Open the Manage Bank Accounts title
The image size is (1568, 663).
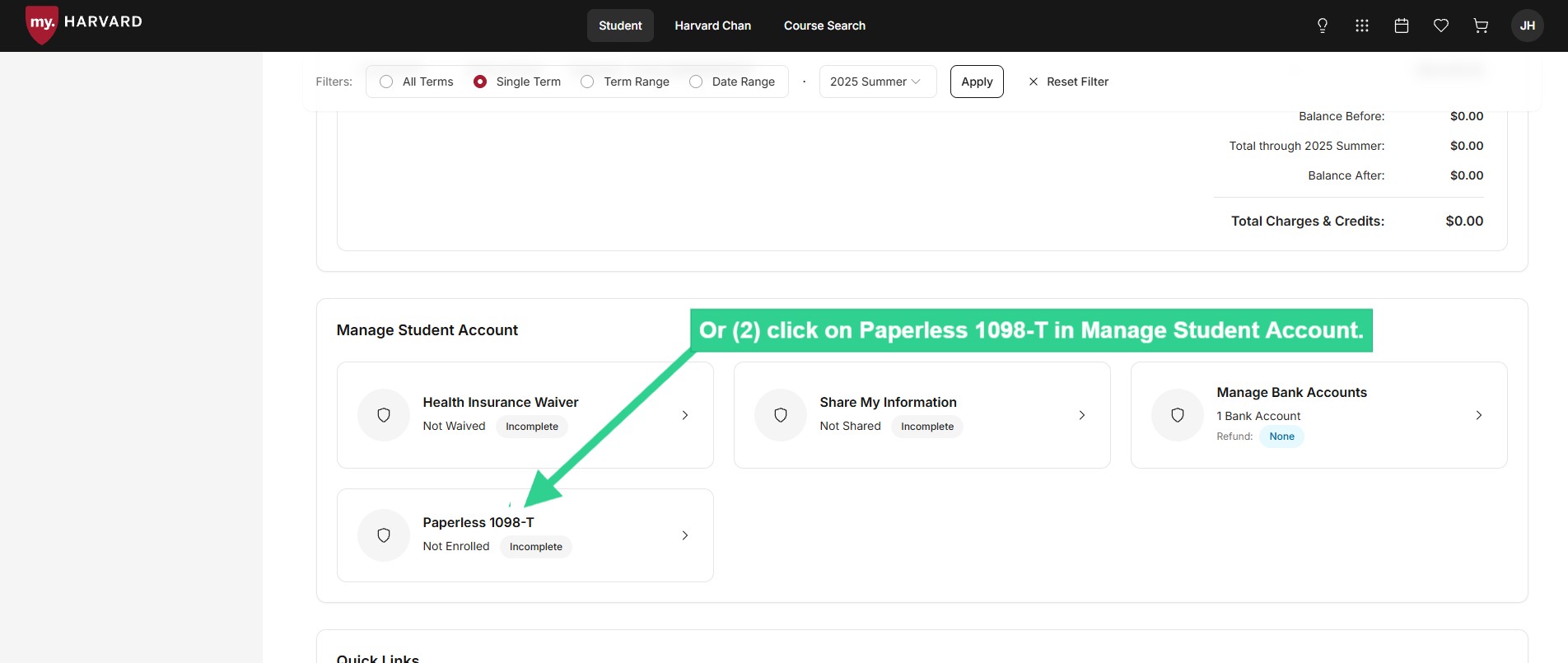[x=1291, y=392]
